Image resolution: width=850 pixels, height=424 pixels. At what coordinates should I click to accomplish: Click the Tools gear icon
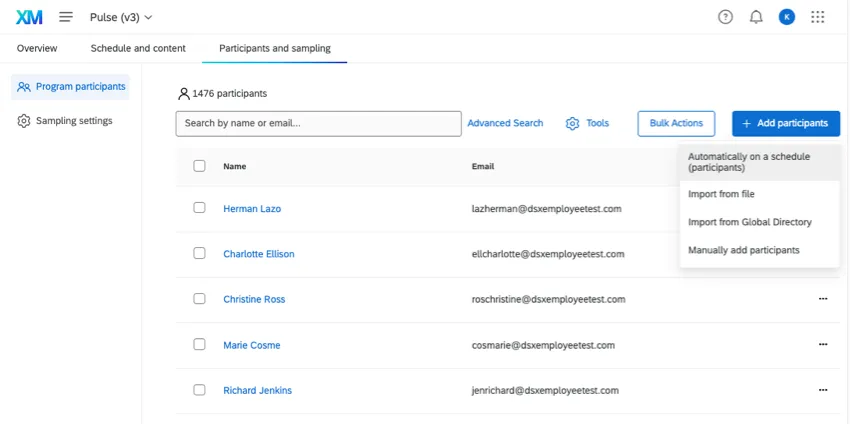pos(573,123)
